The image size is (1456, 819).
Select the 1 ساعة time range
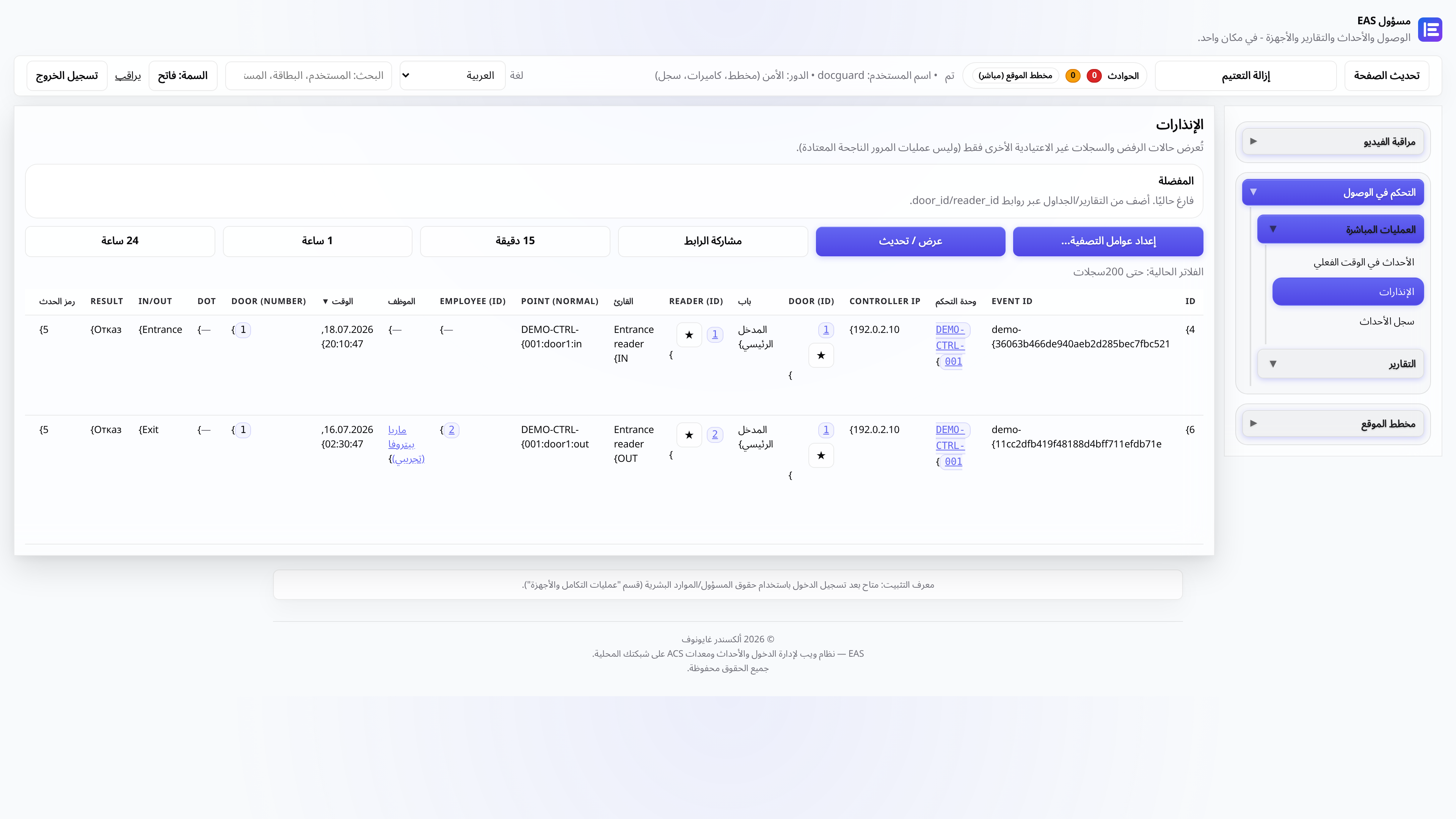(x=317, y=241)
